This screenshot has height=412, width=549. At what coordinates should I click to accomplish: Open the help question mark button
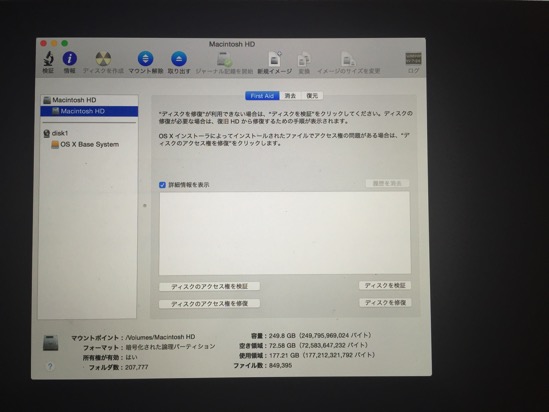(x=50, y=366)
